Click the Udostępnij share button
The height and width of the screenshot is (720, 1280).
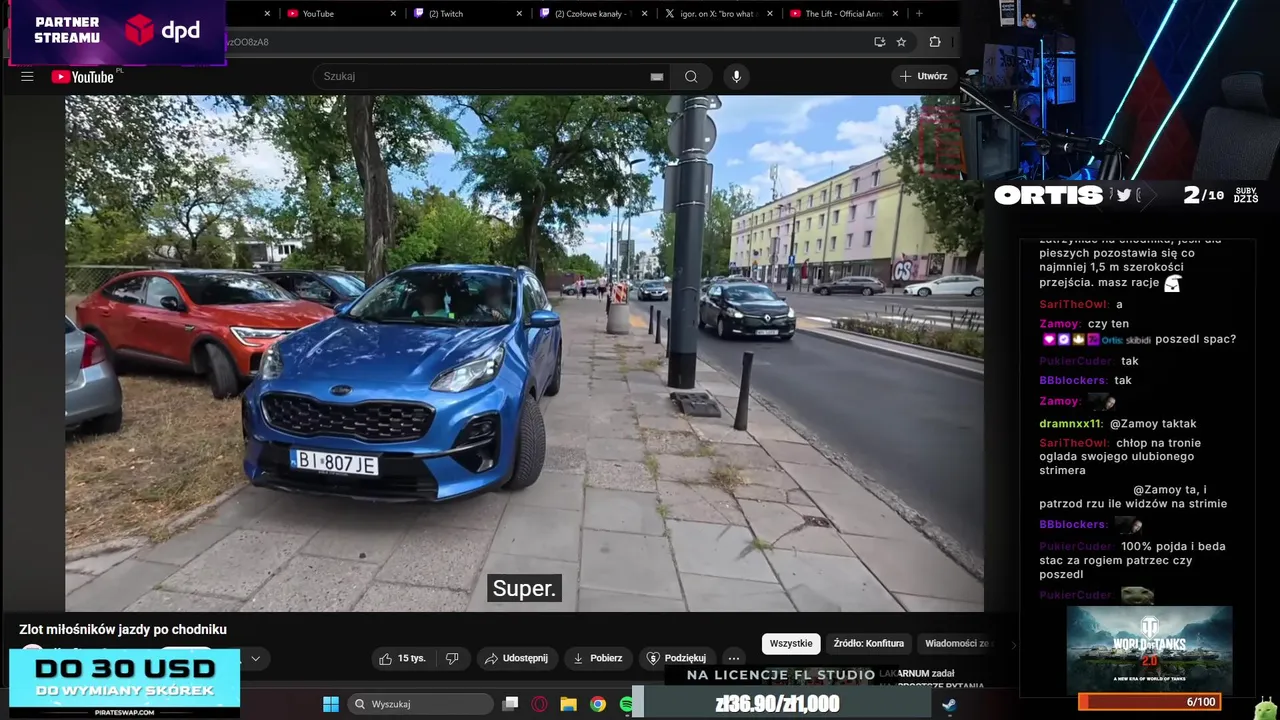click(516, 658)
